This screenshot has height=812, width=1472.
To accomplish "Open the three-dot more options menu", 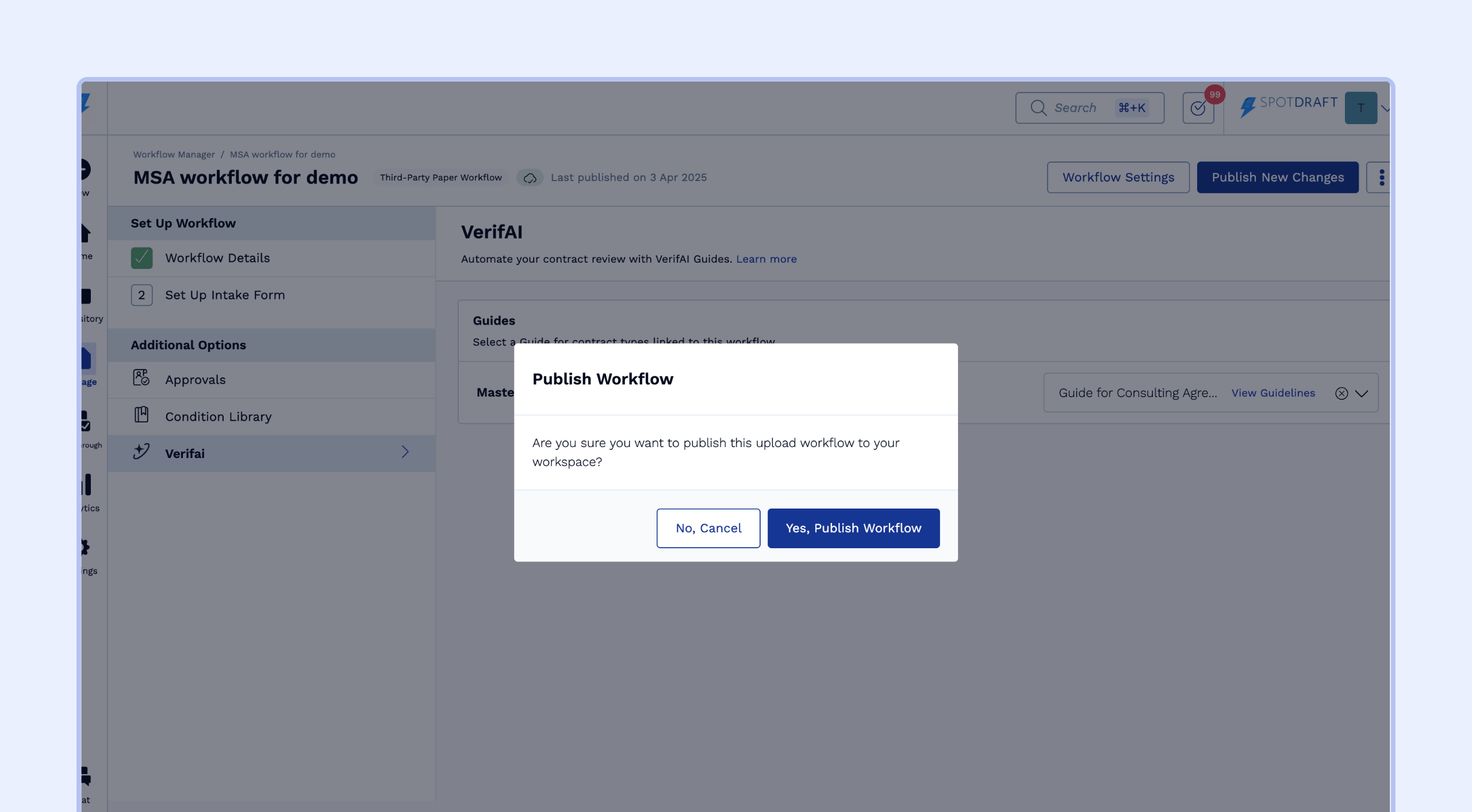I will pyautogui.click(x=1381, y=178).
